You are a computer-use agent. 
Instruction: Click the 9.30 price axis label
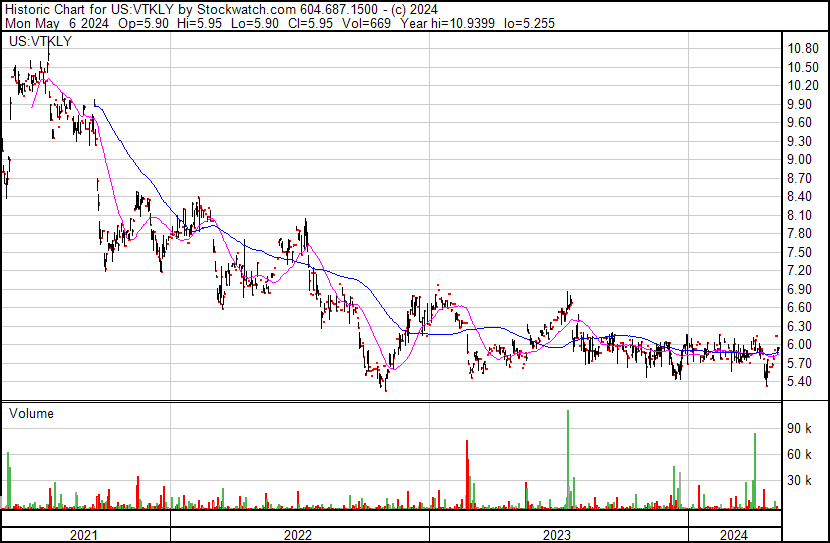click(x=799, y=141)
